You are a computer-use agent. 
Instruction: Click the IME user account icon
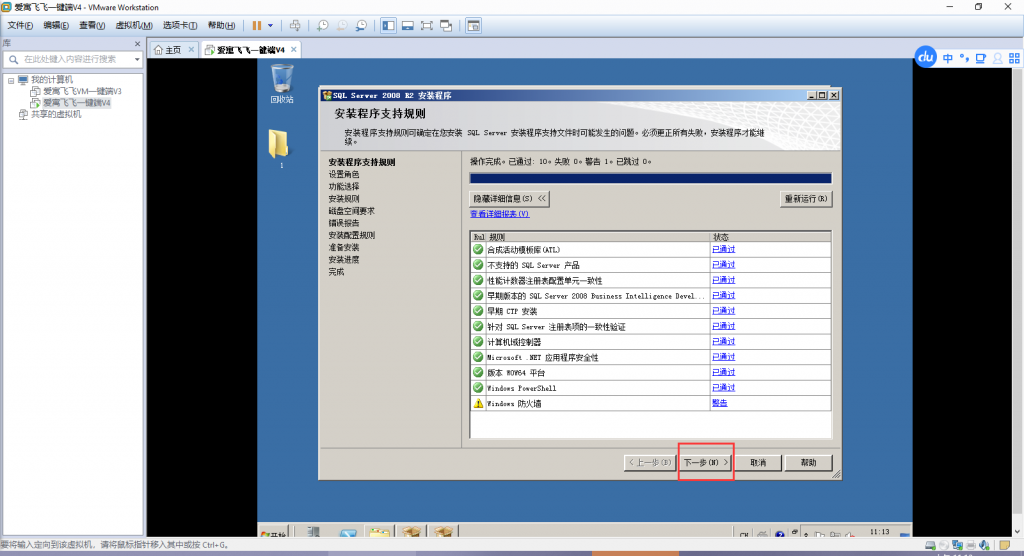pyautogui.click(x=997, y=58)
